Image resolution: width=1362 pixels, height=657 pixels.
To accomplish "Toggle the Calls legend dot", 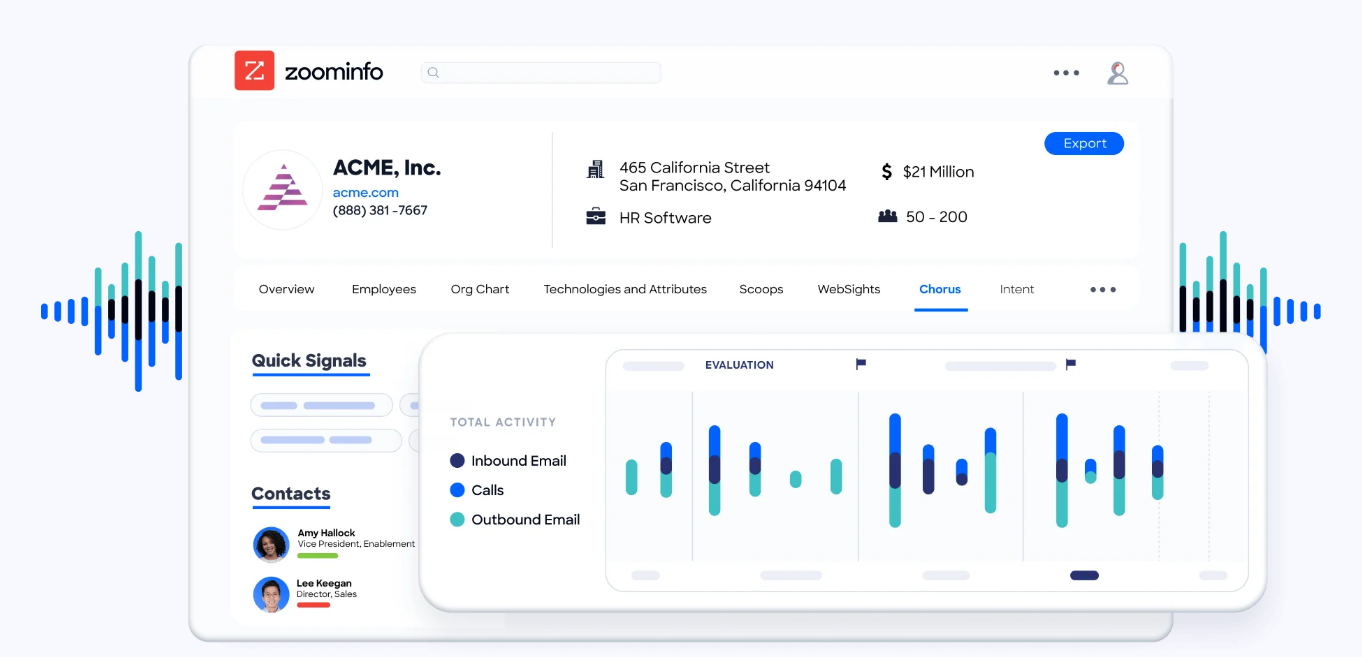I will click(x=457, y=490).
